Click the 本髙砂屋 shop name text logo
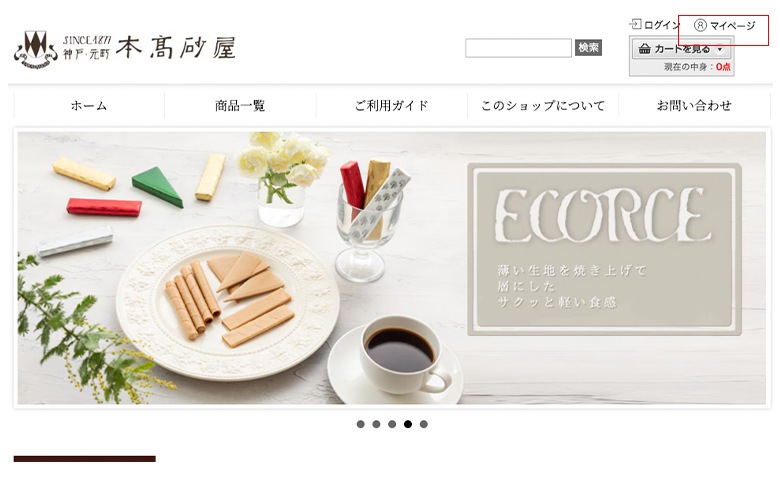The width and height of the screenshot is (780, 503). (x=176, y=47)
